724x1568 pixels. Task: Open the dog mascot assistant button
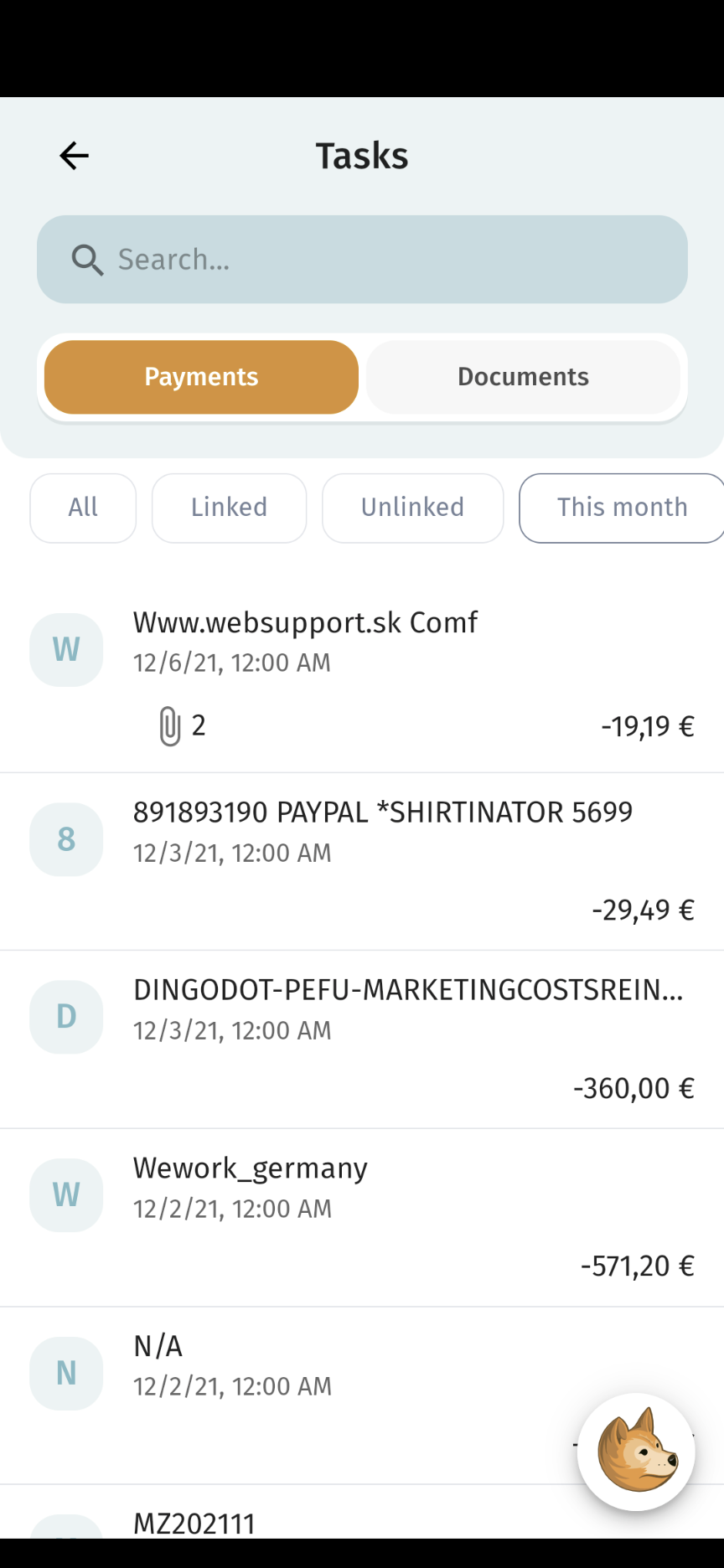(636, 1452)
